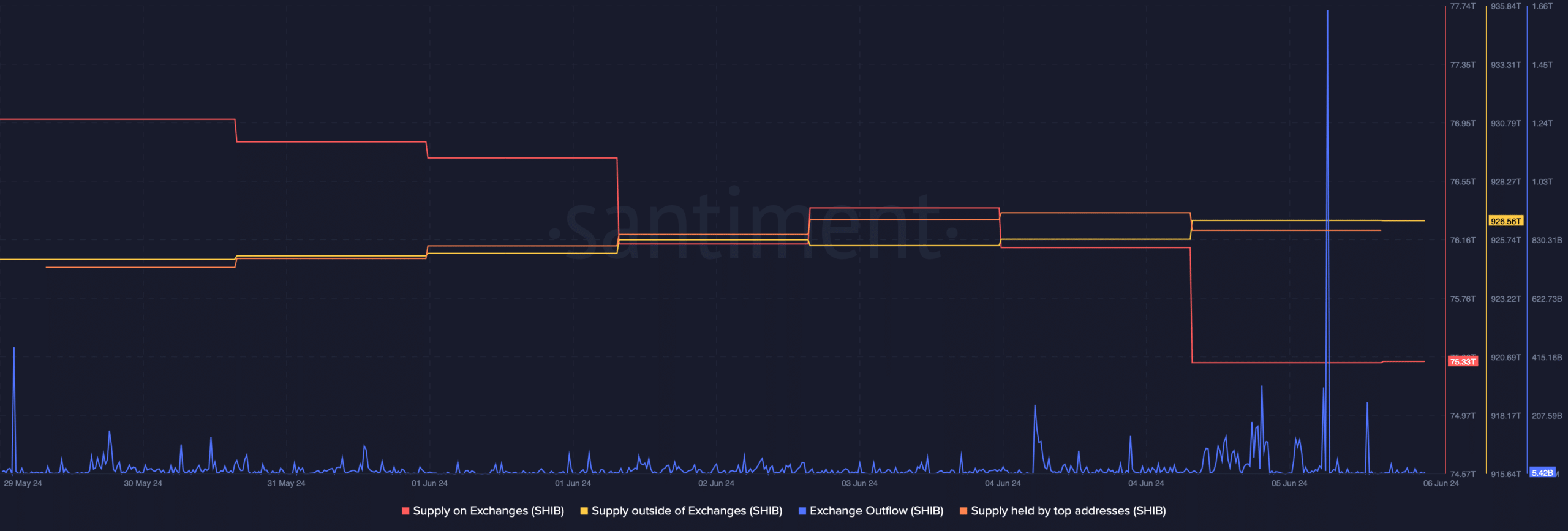
Task: Click the 77.35T axis value
Action: (x=1463, y=65)
